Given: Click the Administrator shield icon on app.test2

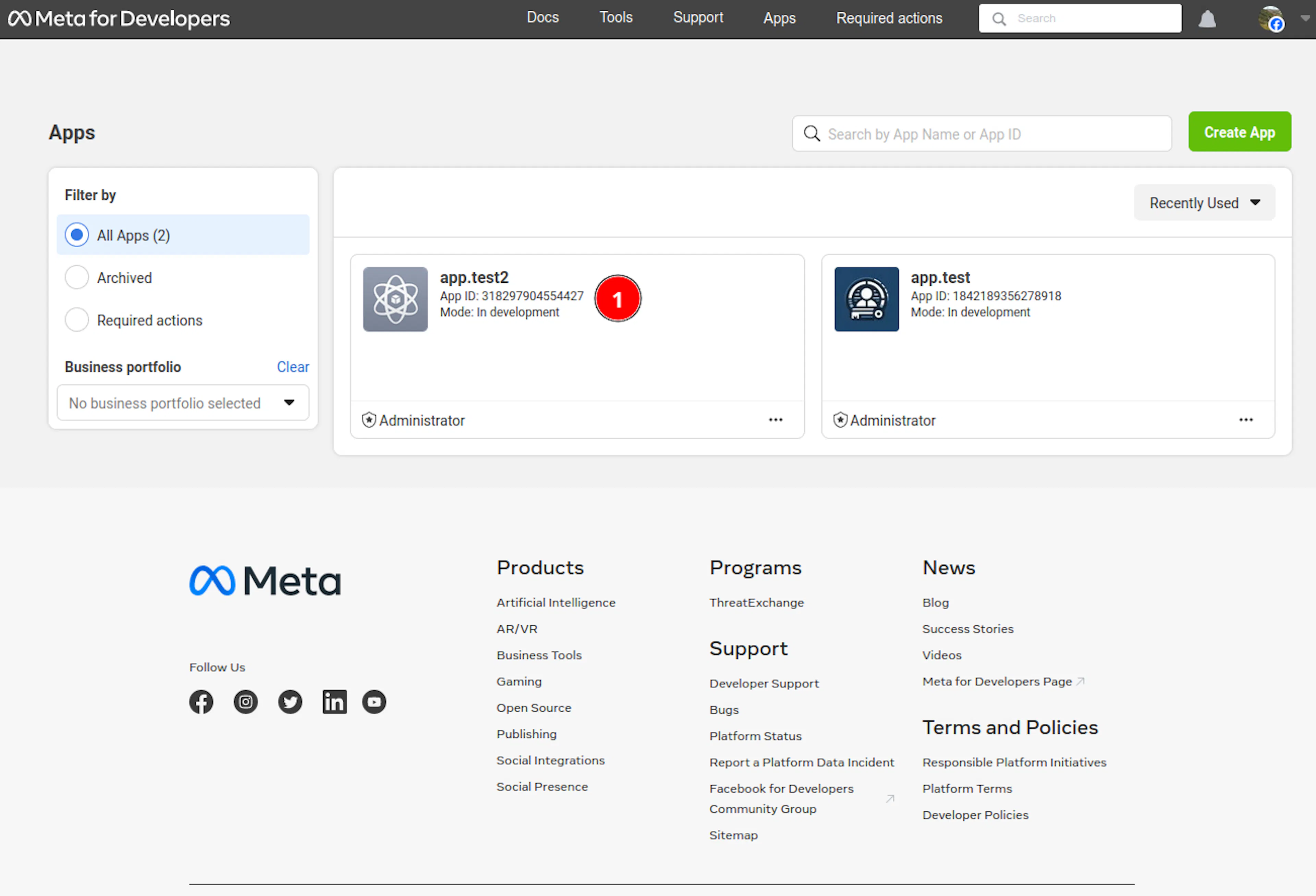Looking at the screenshot, I should pyautogui.click(x=369, y=419).
